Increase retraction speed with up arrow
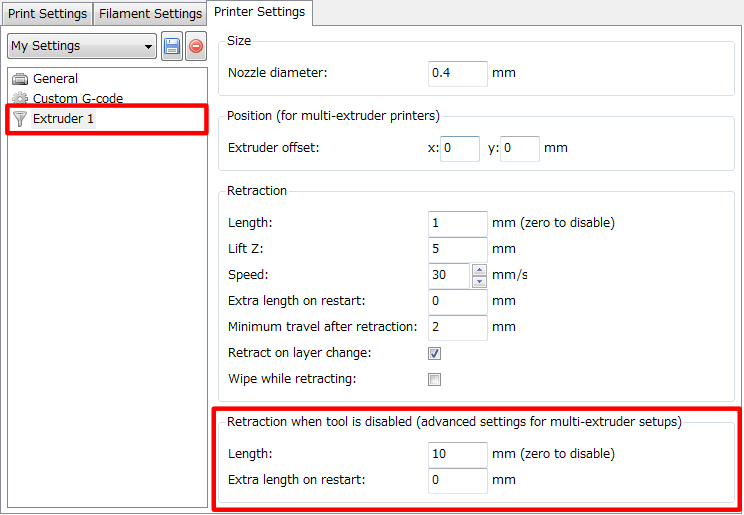 [479, 270]
